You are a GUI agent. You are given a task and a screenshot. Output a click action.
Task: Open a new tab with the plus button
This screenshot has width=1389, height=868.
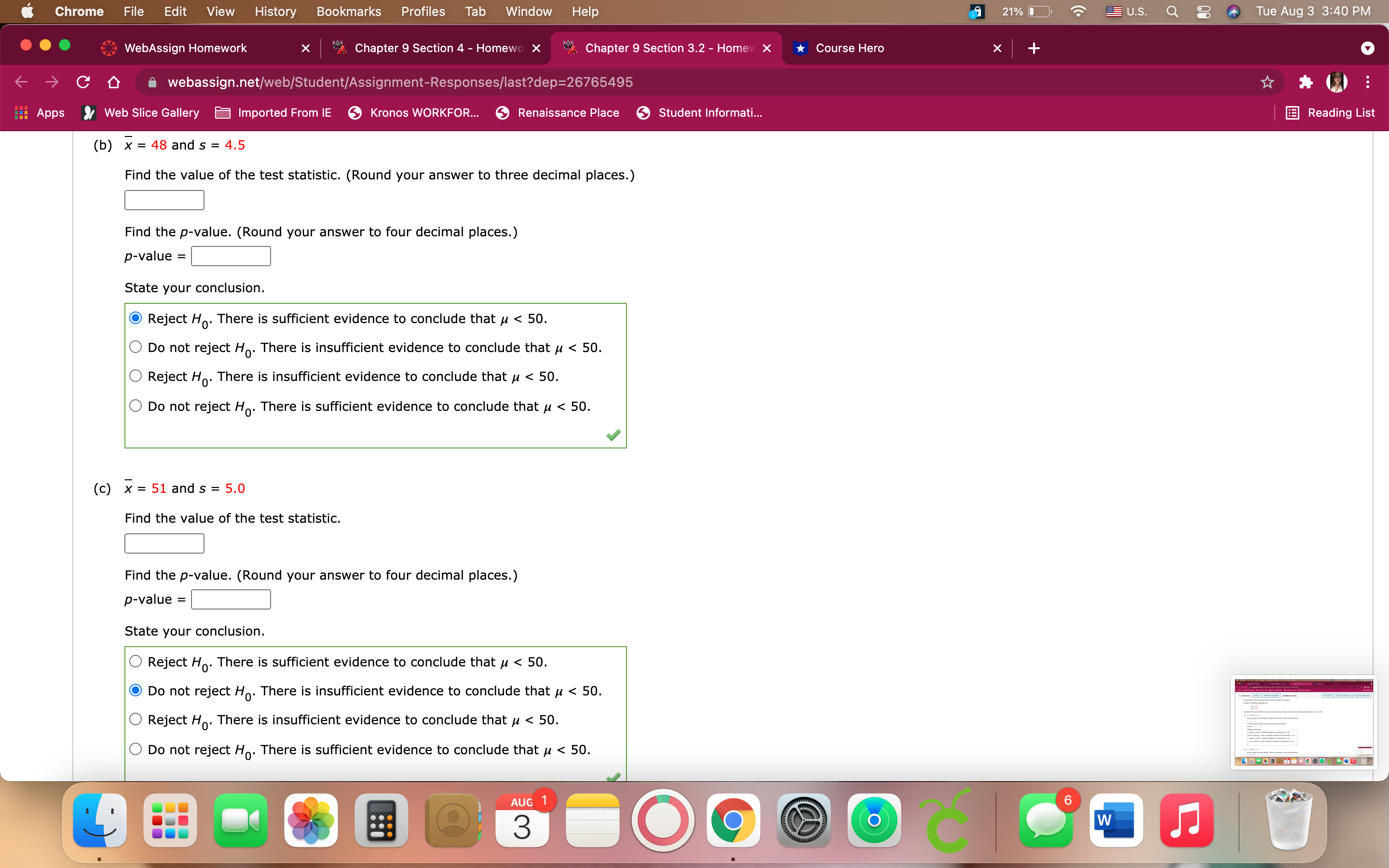coord(1033,48)
